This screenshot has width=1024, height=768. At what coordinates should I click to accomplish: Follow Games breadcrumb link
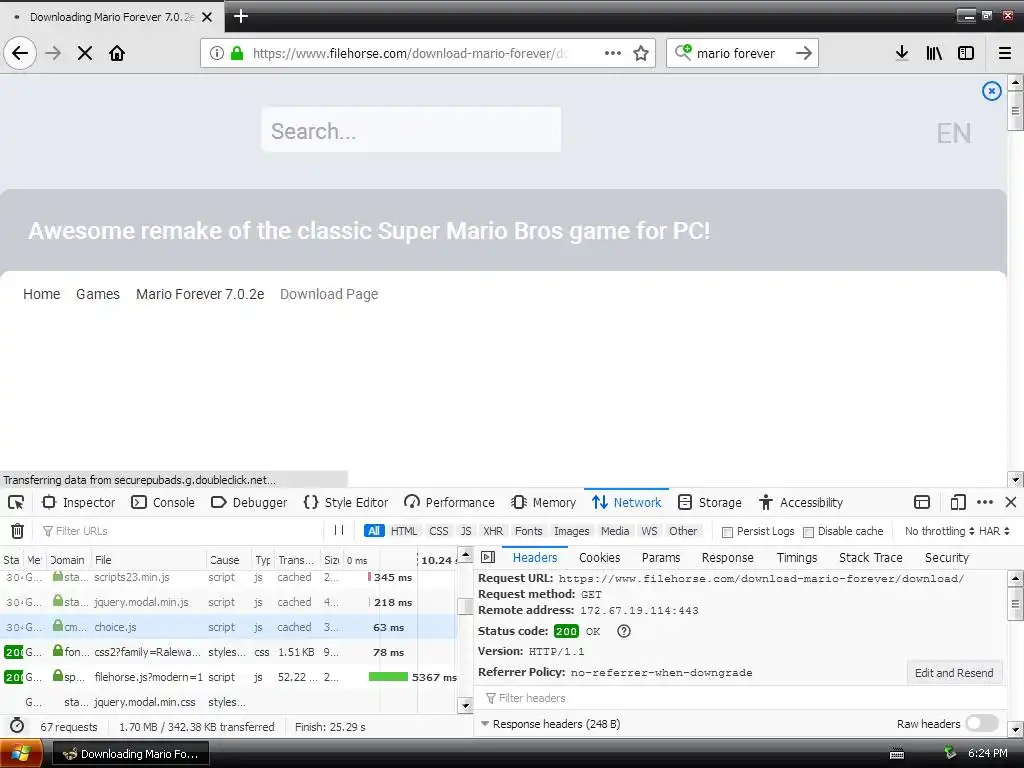tap(98, 294)
